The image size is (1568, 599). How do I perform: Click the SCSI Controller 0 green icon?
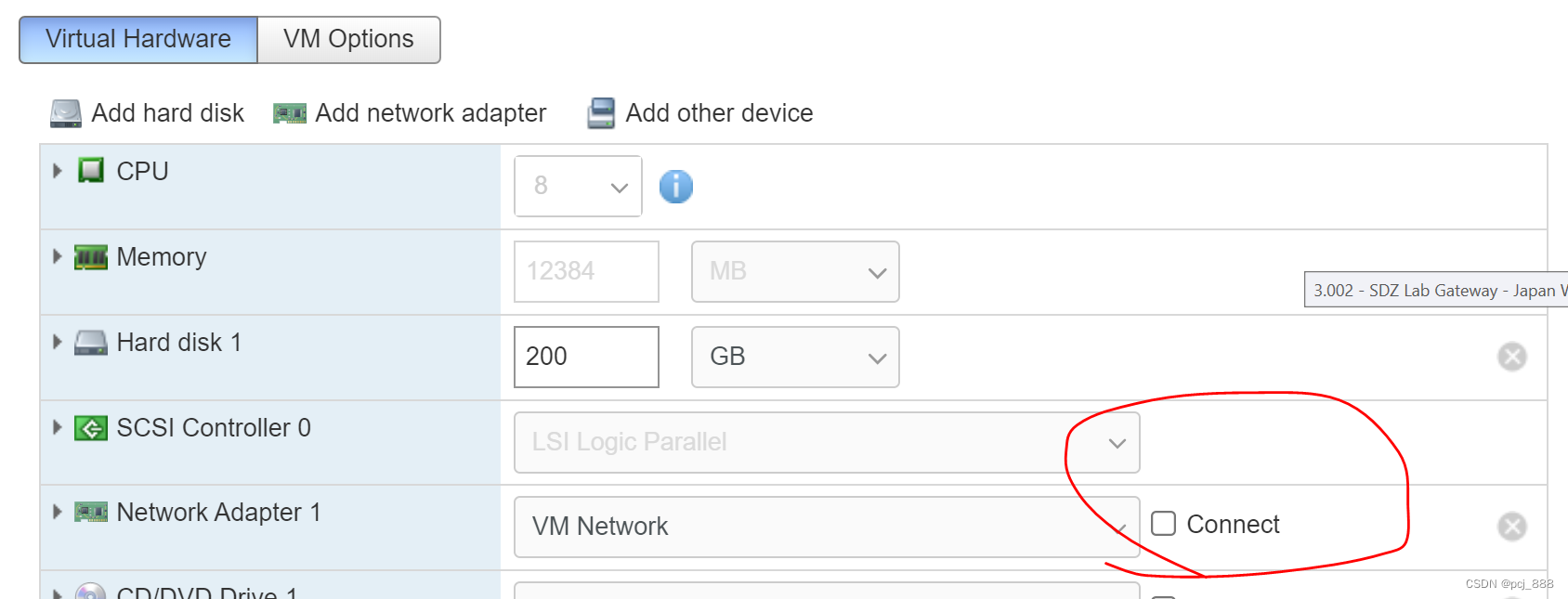[x=91, y=428]
